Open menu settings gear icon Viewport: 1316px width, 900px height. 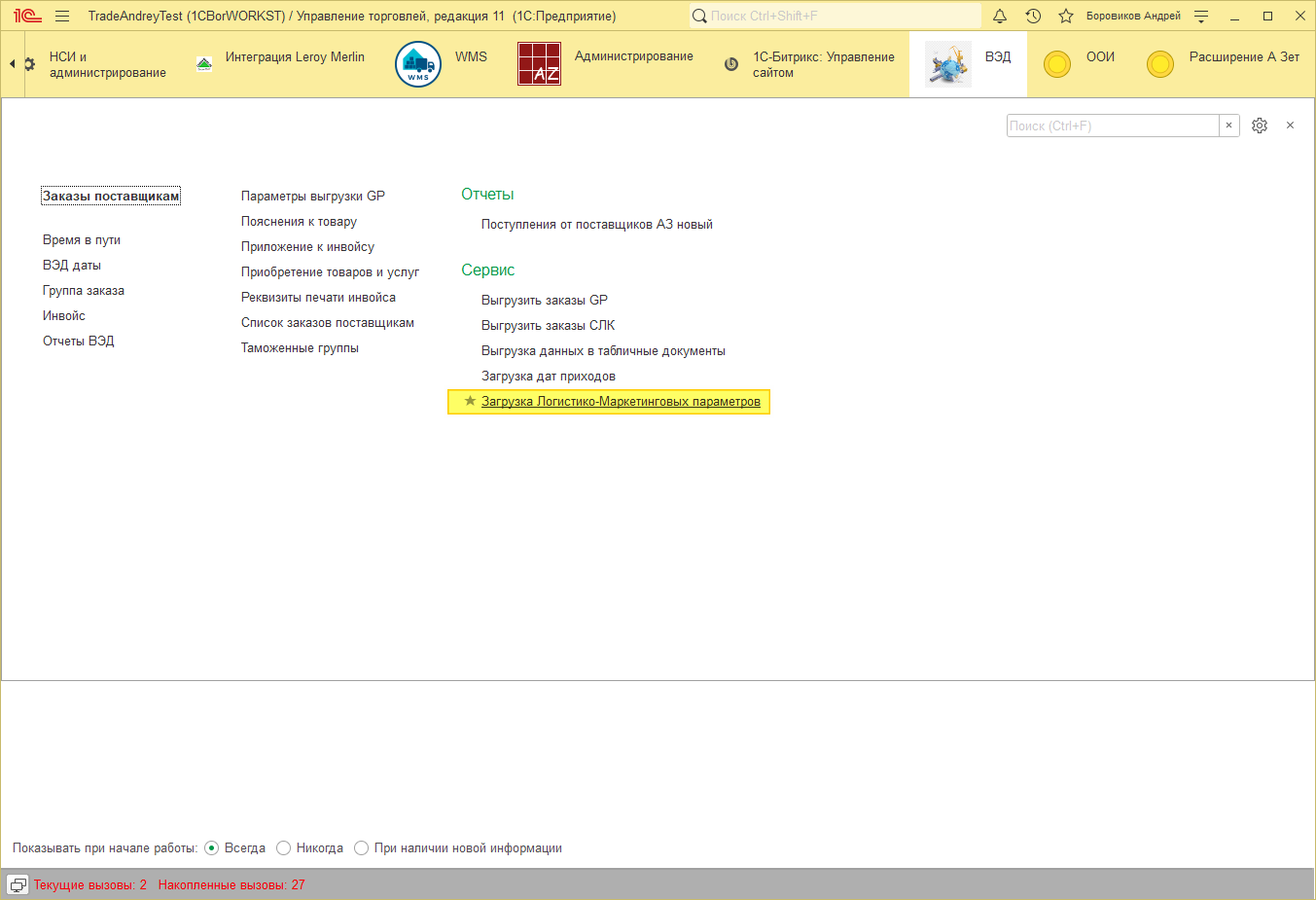[x=1260, y=126]
